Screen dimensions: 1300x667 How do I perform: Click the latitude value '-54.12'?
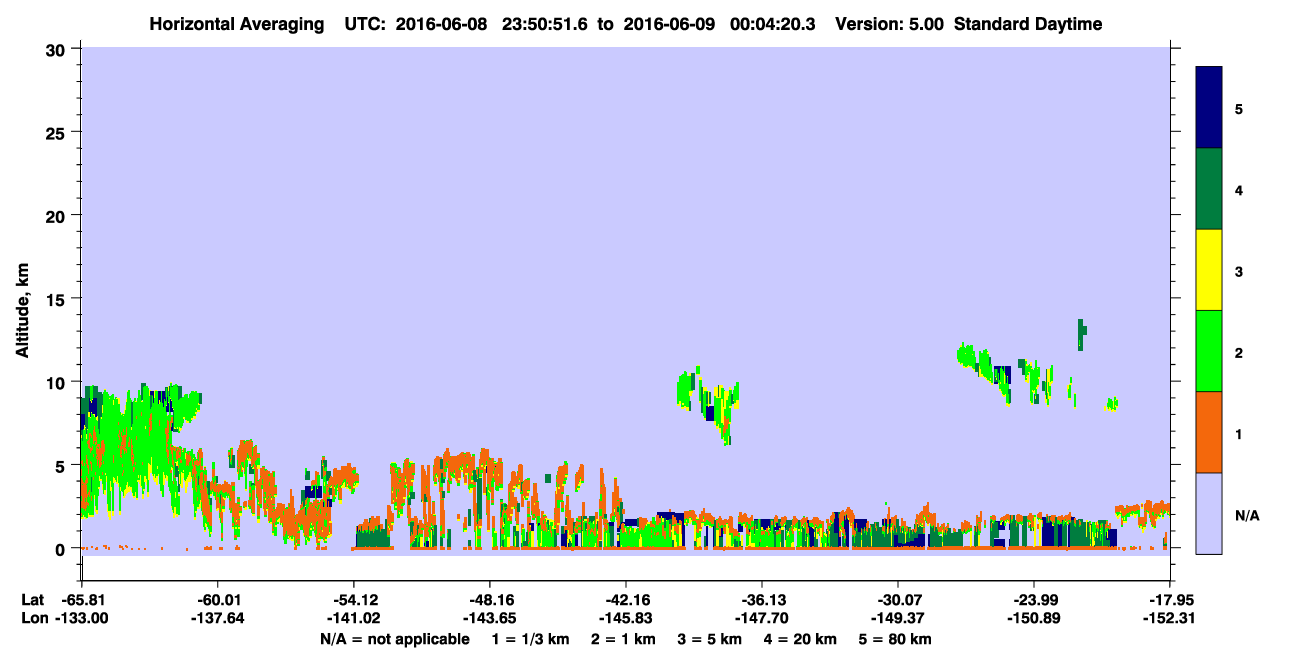[354, 600]
